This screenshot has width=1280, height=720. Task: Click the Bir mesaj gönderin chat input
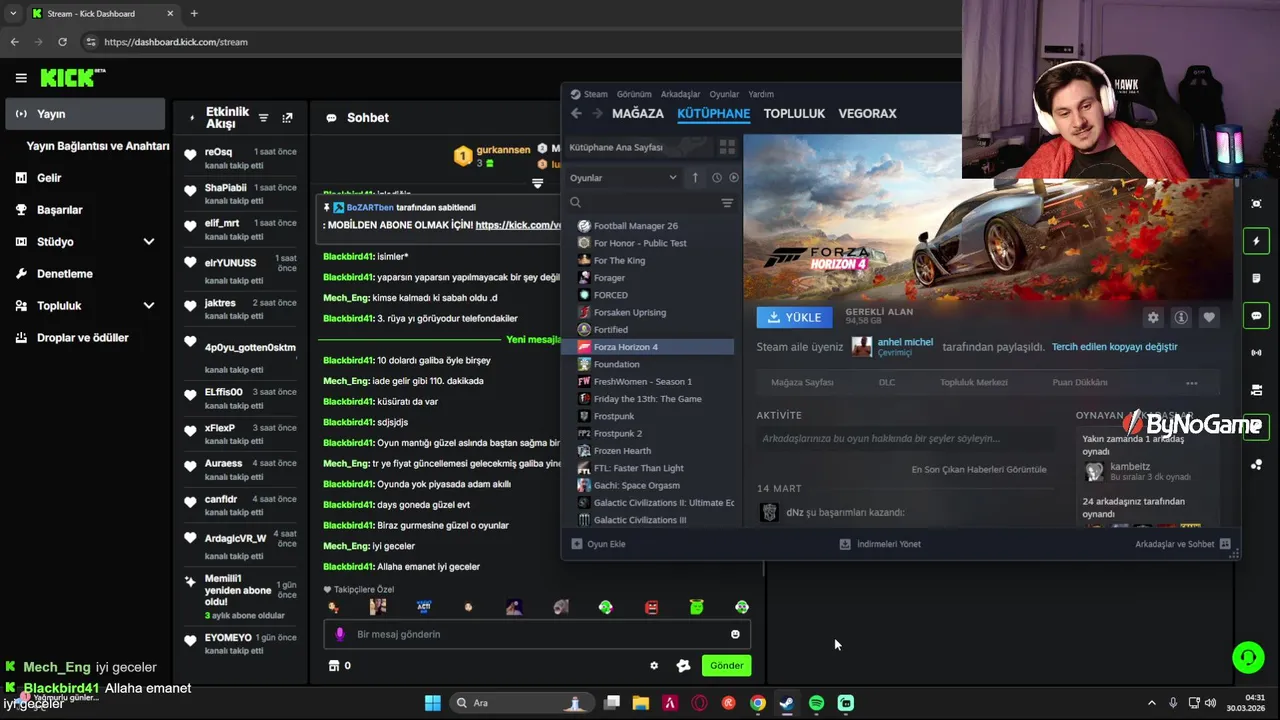click(537, 634)
